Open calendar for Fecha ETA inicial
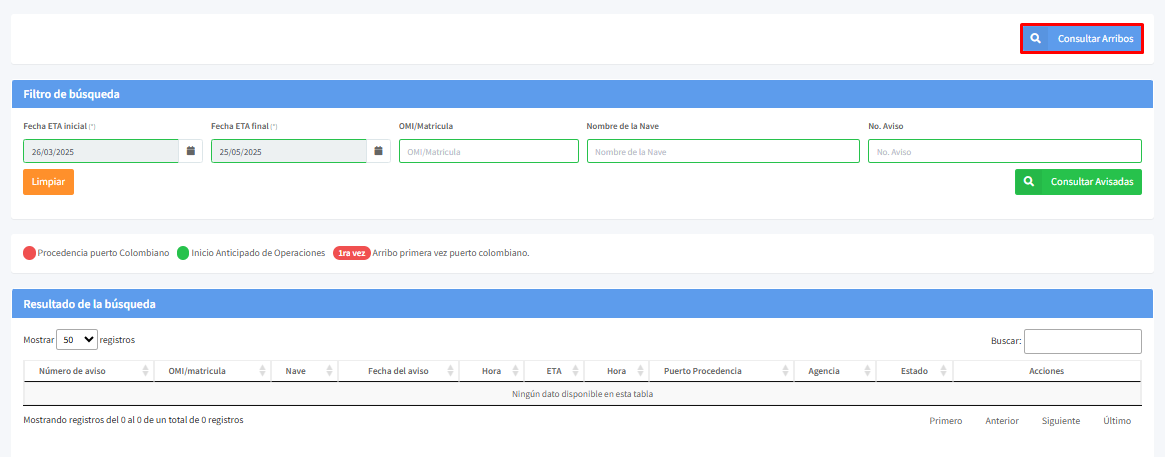The height and width of the screenshot is (457, 1165). pyautogui.click(x=191, y=151)
